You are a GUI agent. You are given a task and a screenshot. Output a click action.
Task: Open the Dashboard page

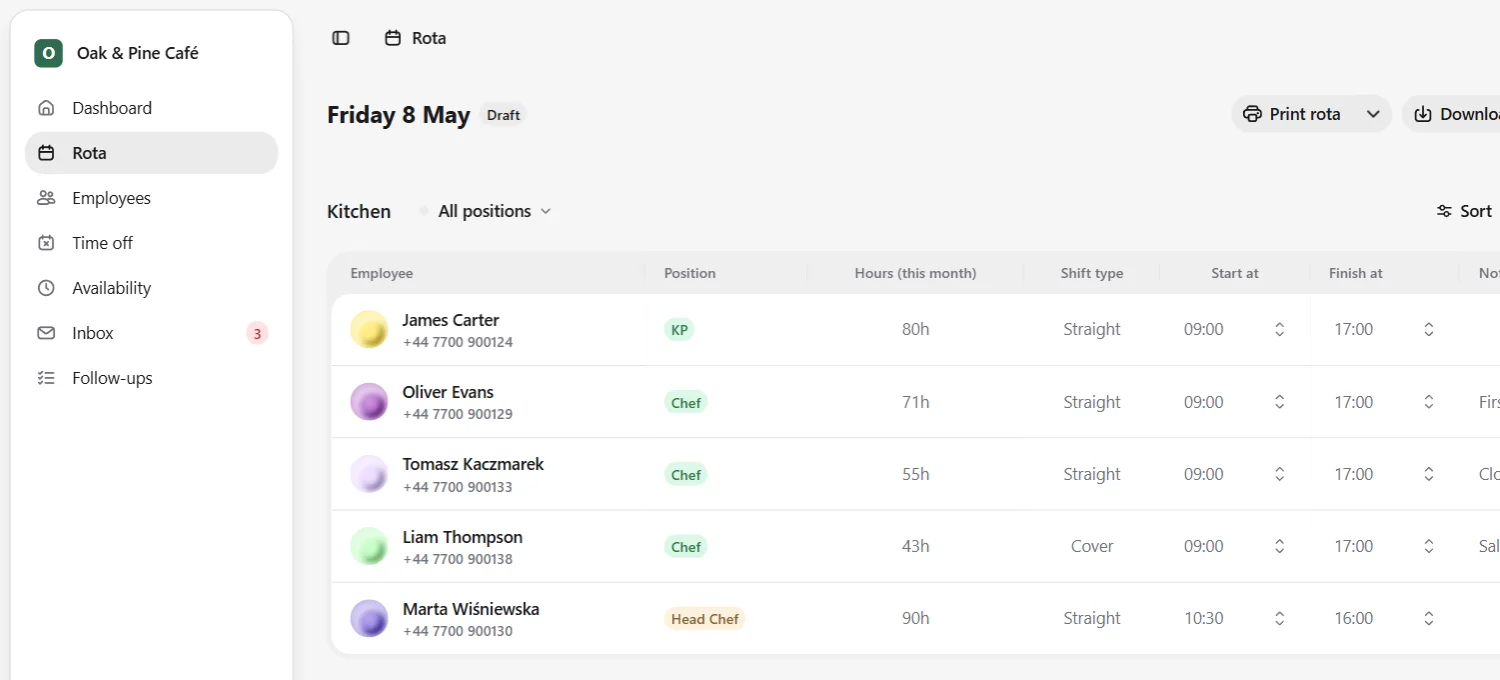pos(151,108)
